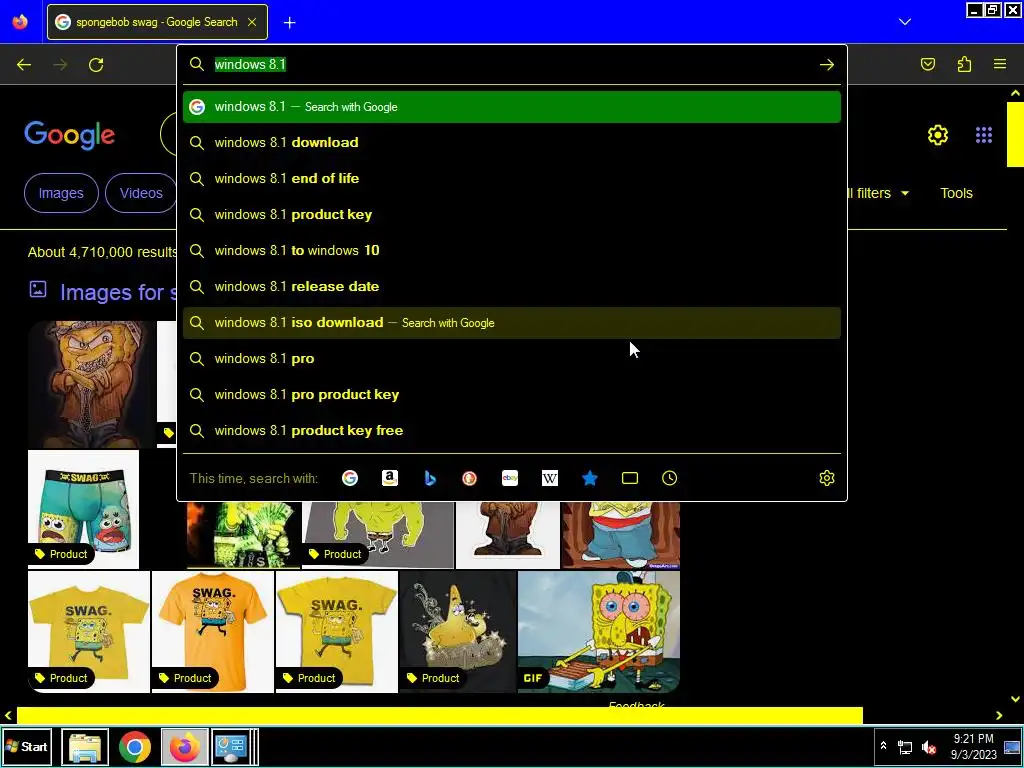Open a new tab with plus
The width and height of the screenshot is (1024, 768).
pos(289,23)
